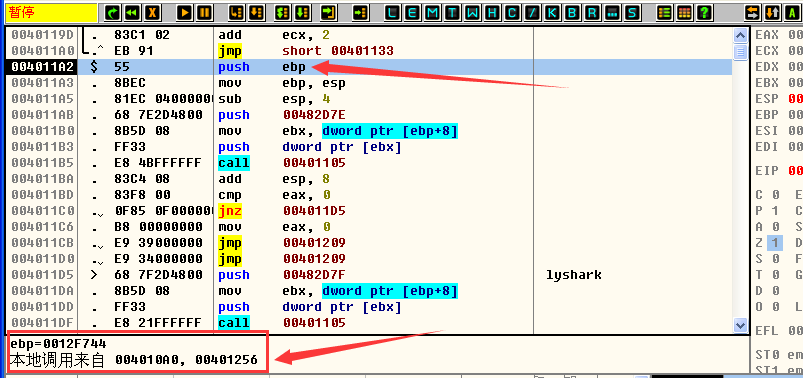Click the disassembly scrollbar down arrow
Screen dimensions: 803x378
click(740, 325)
